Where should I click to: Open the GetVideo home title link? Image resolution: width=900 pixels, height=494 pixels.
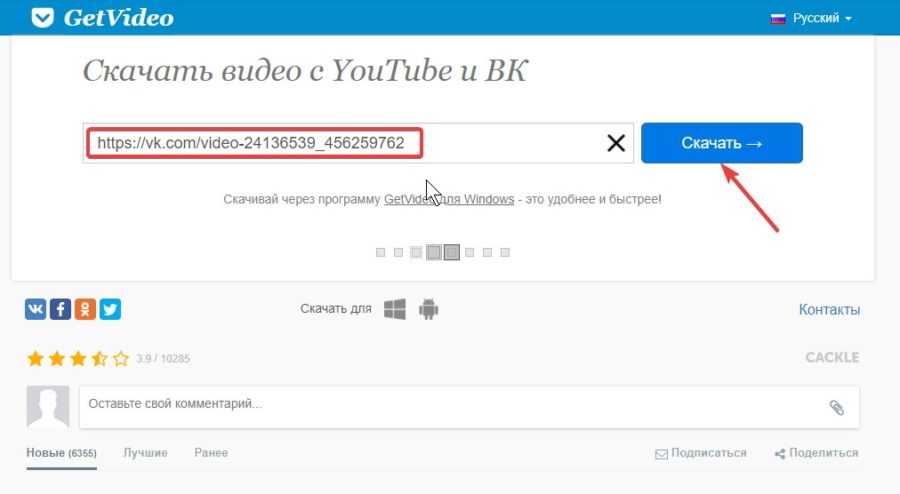(x=119, y=18)
